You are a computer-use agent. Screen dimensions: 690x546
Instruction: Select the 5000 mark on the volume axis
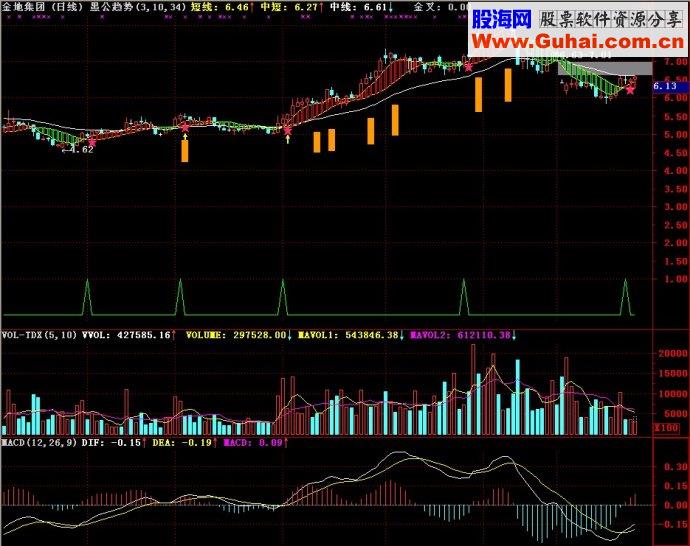point(675,414)
